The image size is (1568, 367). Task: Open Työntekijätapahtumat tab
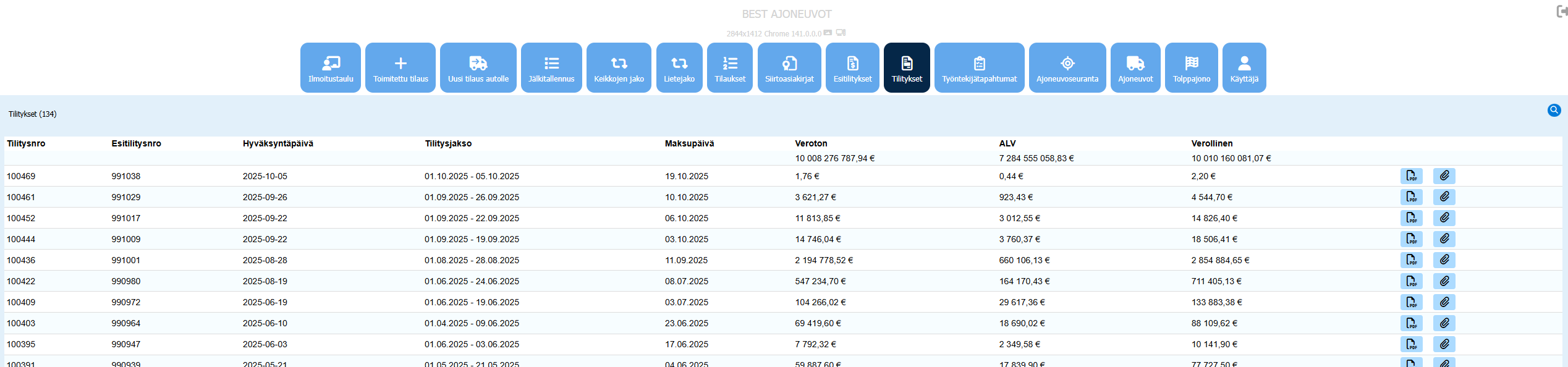coord(979,68)
